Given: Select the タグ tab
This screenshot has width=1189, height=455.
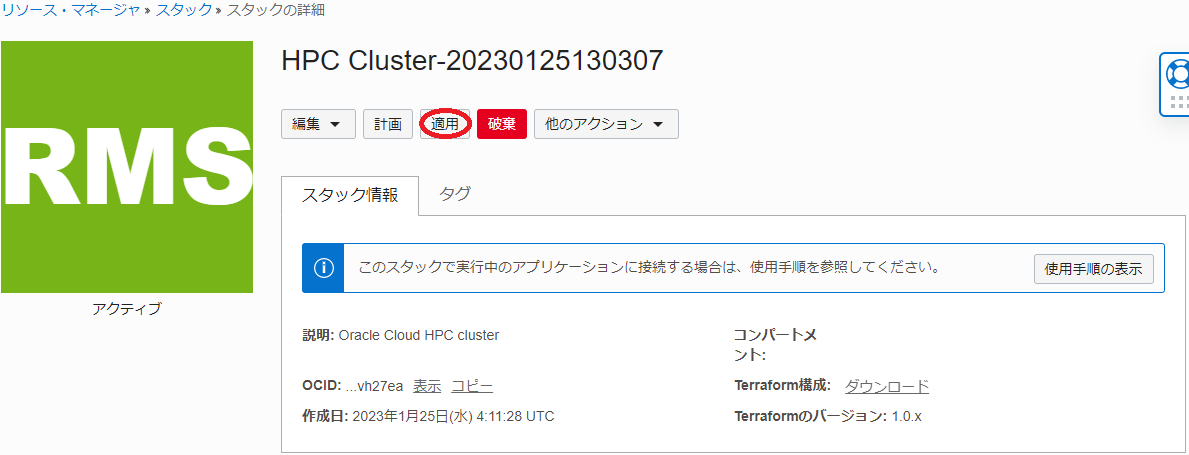Looking at the screenshot, I should coord(455,194).
